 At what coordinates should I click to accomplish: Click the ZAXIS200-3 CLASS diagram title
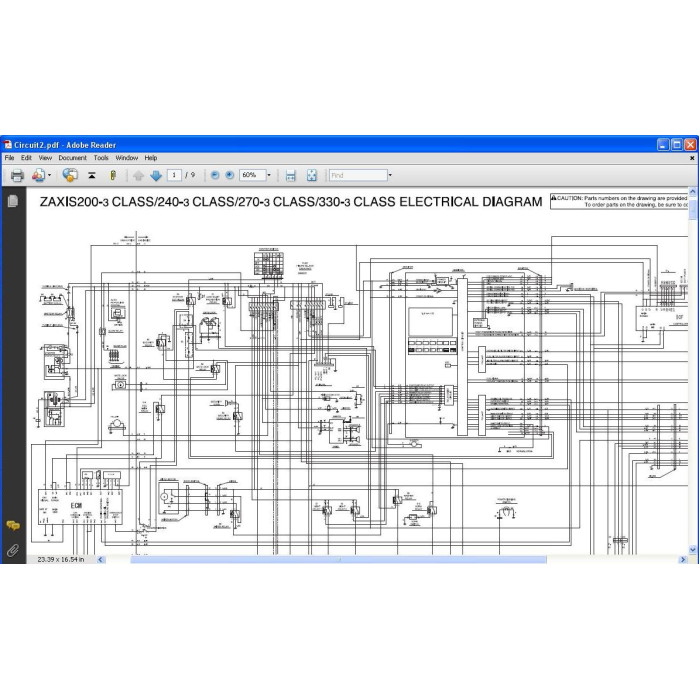(x=291, y=202)
